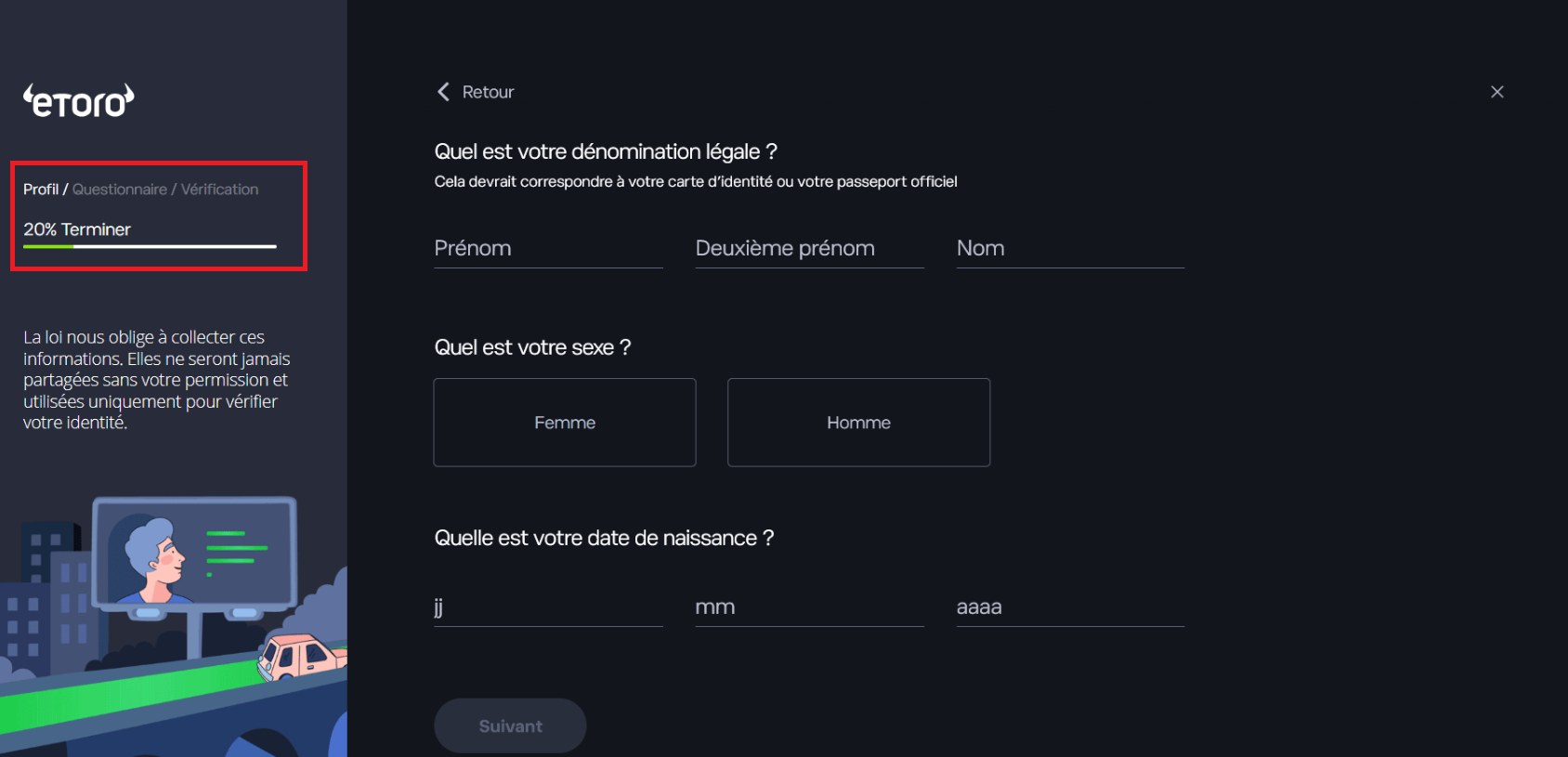
Task: Click the Profil step label
Action: (41, 189)
